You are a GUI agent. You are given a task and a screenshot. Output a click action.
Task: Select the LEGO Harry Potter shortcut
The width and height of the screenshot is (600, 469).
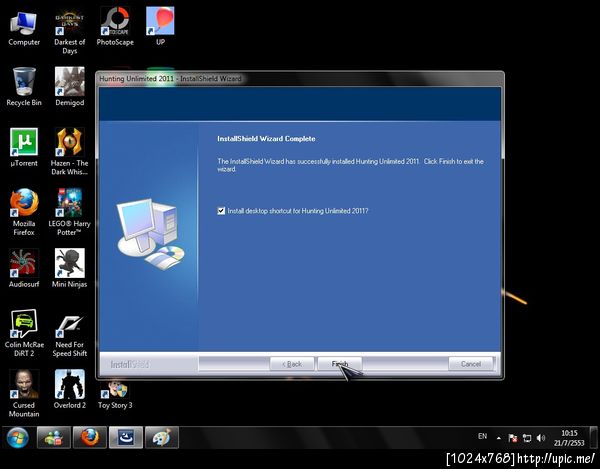pos(70,212)
